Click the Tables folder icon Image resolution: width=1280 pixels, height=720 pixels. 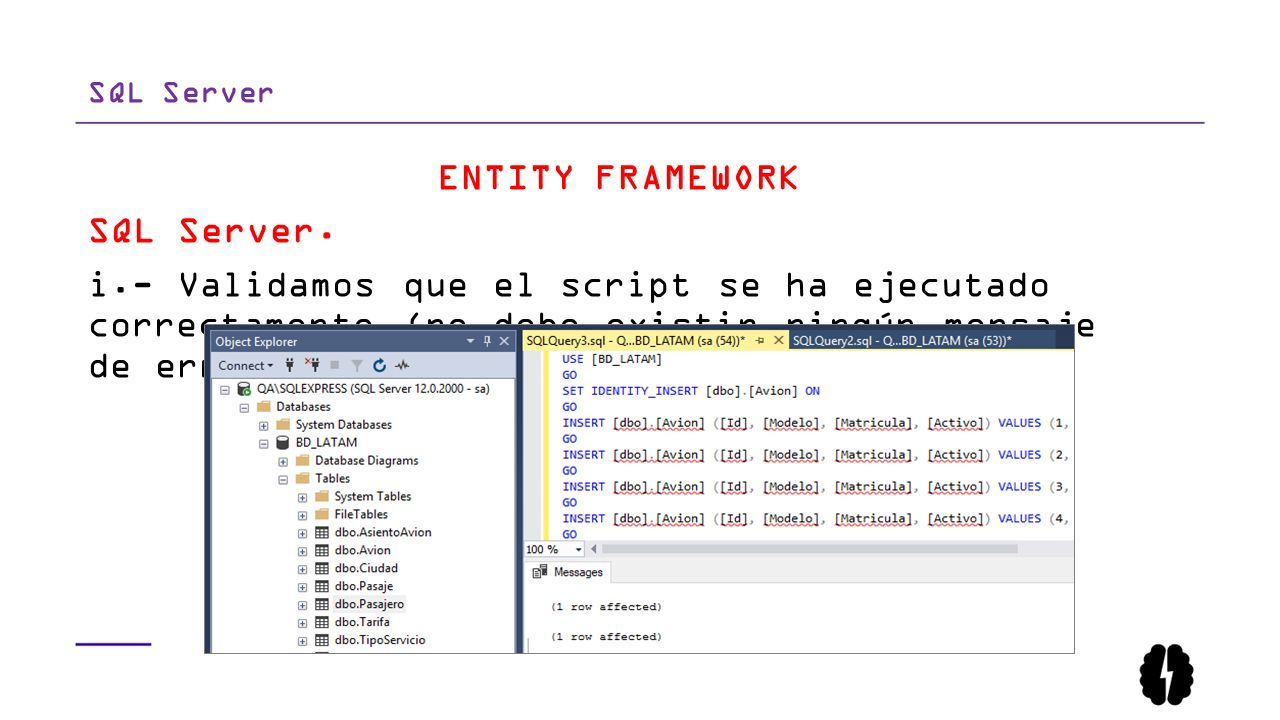click(x=302, y=478)
